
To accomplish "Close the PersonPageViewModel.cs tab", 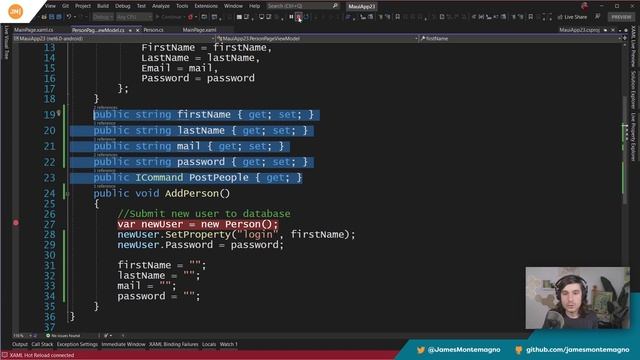I will coord(138,30).
